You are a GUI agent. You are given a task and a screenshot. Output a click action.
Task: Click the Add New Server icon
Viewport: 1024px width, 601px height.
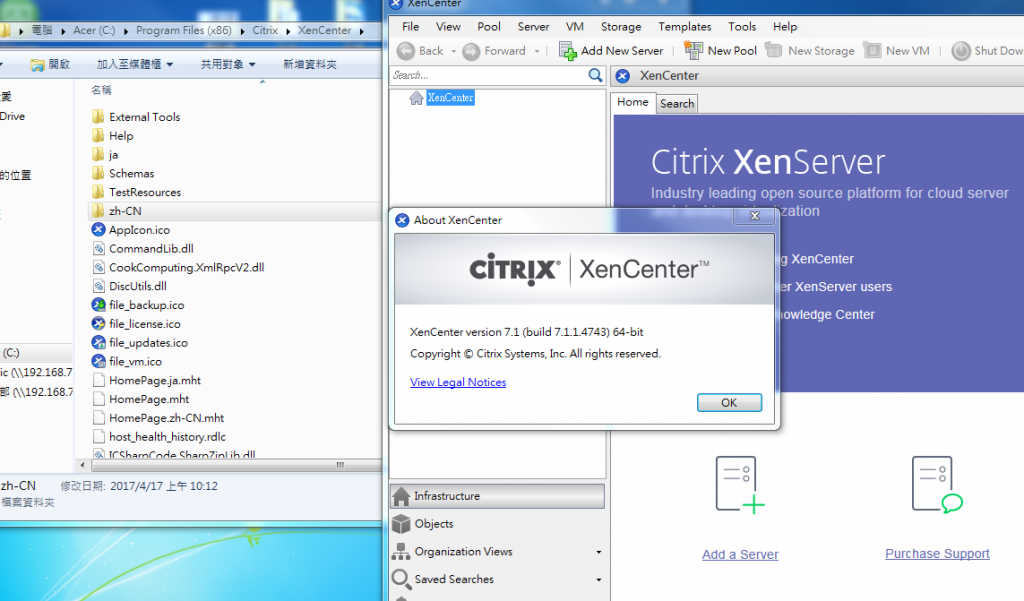(x=568, y=51)
